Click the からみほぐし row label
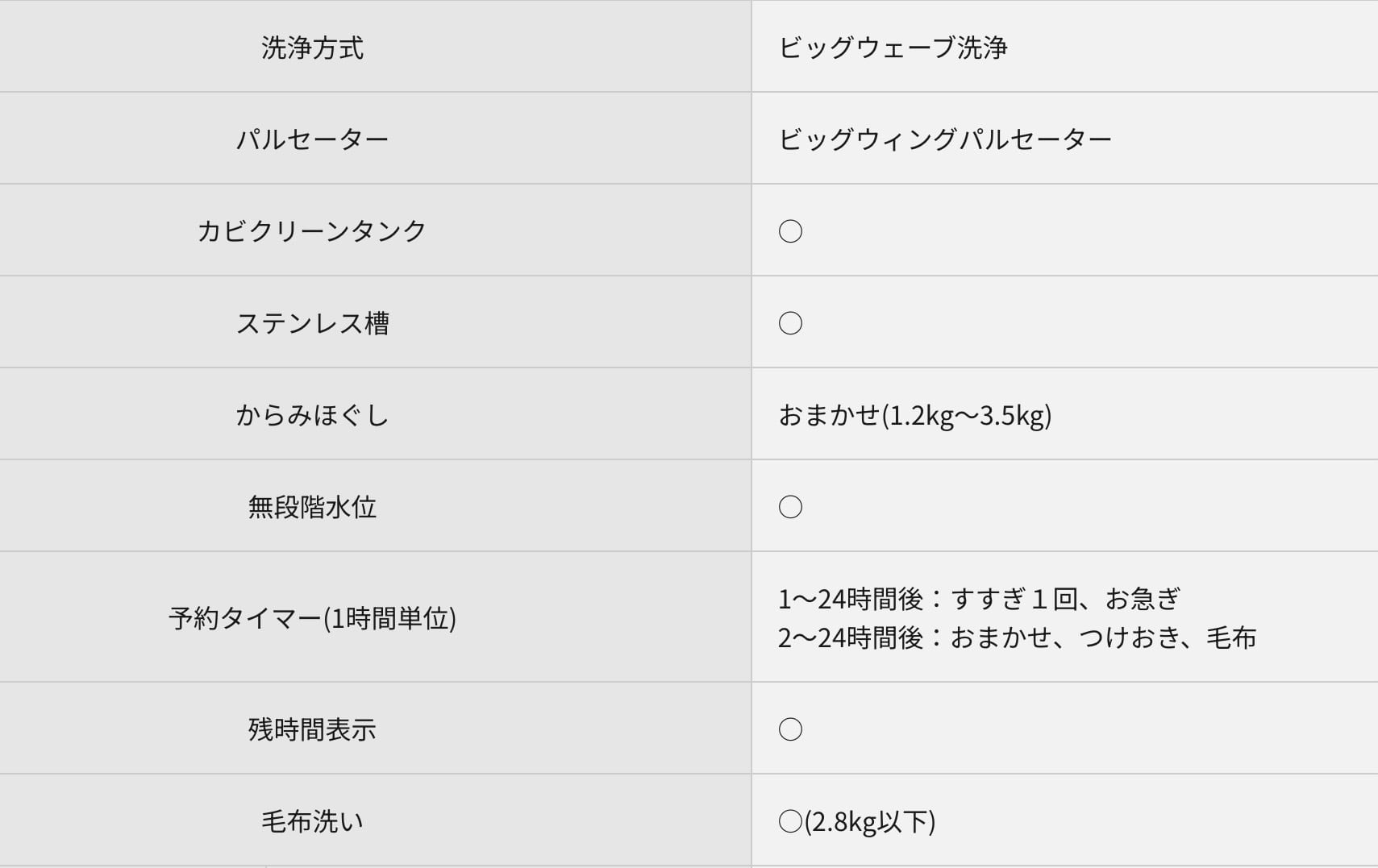This screenshot has width=1378, height=868. coord(312,415)
